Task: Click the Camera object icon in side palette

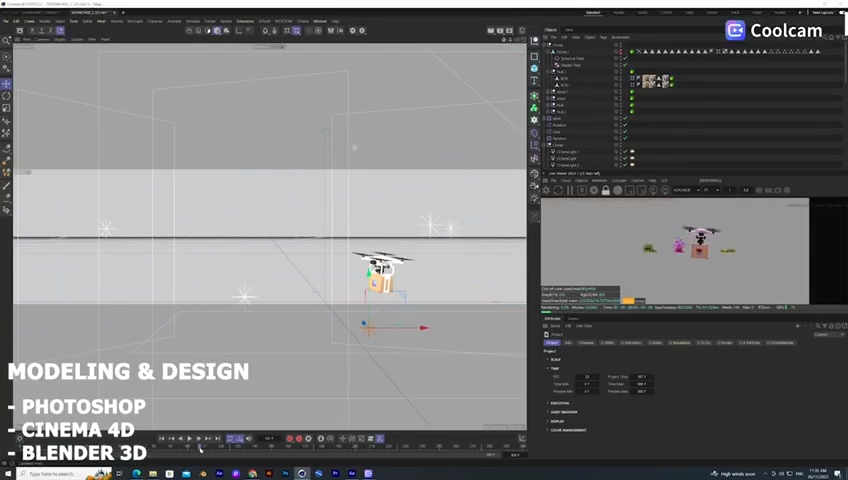Action: point(534,186)
